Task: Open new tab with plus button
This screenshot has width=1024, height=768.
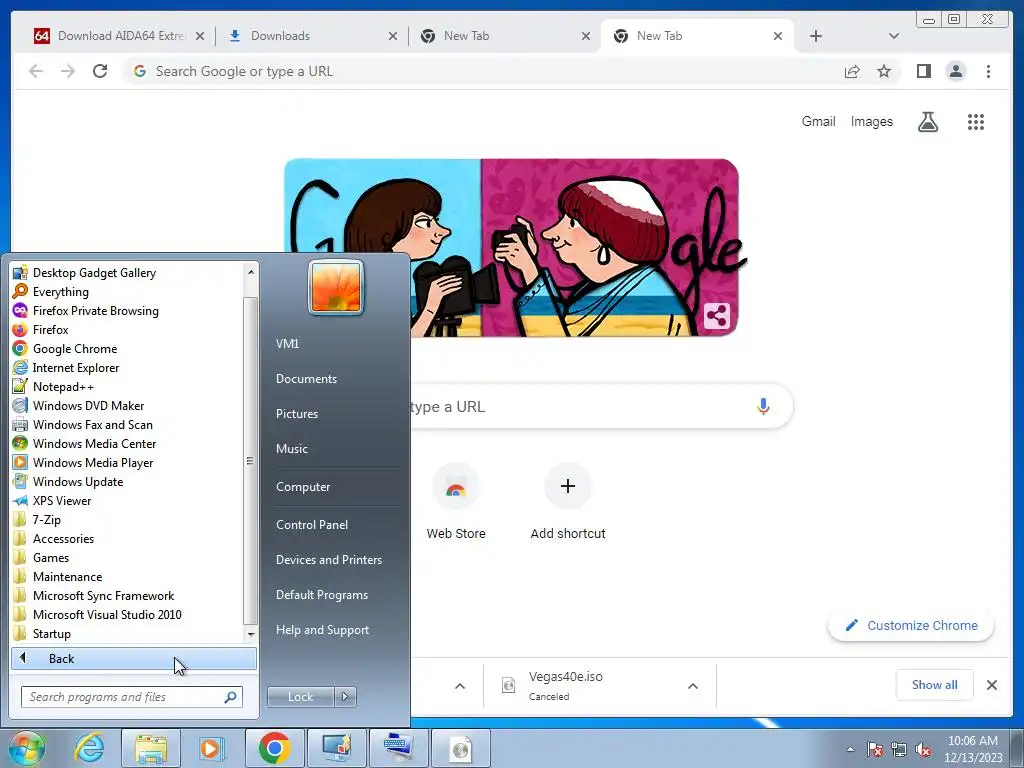Action: coord(816,36)
